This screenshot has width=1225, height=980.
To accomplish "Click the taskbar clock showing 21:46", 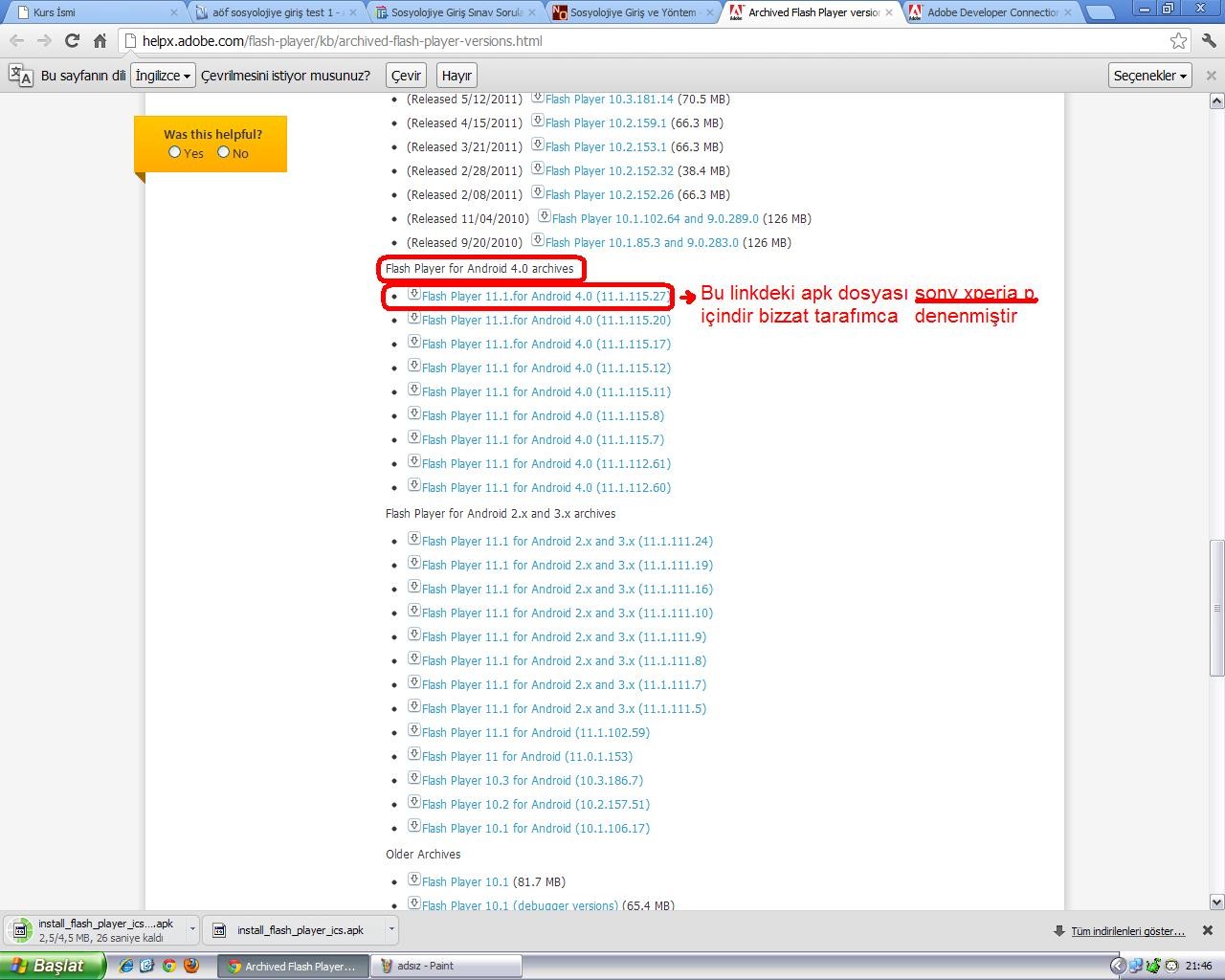I will (1198, 966).
